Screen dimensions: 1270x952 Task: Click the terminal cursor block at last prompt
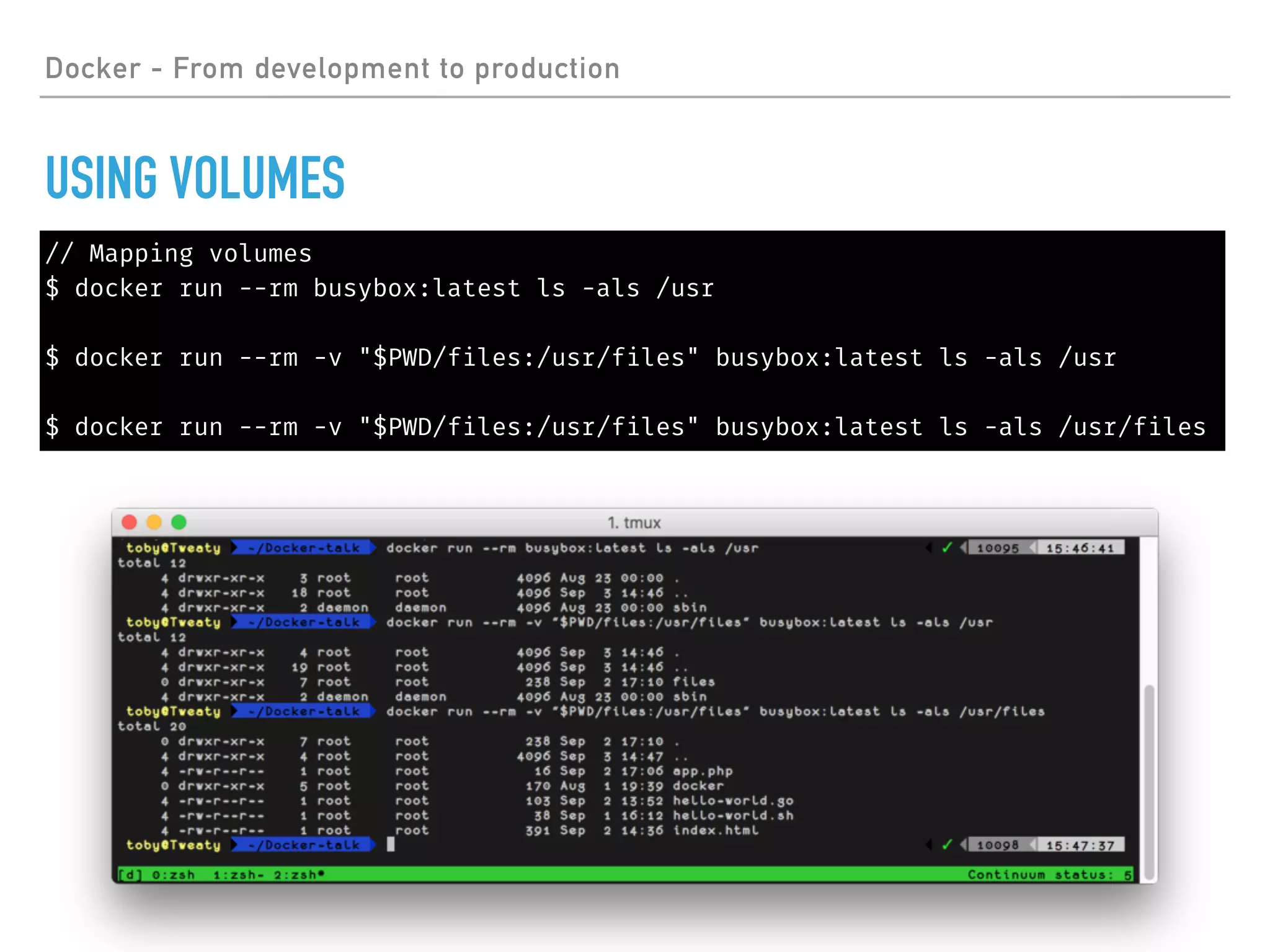coord(391,844)
